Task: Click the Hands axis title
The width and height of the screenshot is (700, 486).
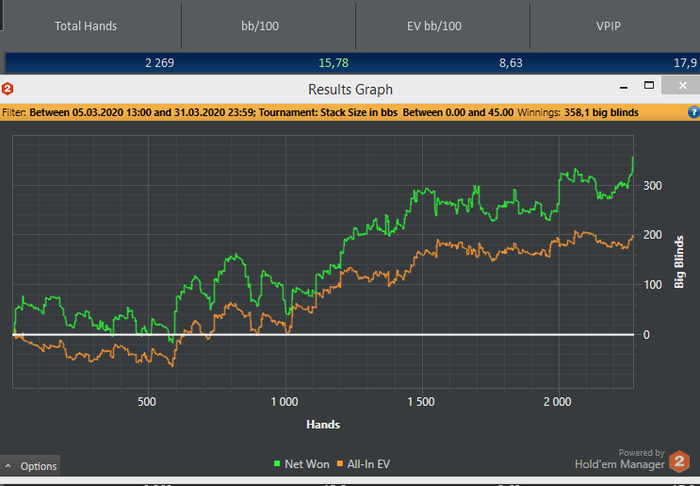Action: (x=323, y=424)
